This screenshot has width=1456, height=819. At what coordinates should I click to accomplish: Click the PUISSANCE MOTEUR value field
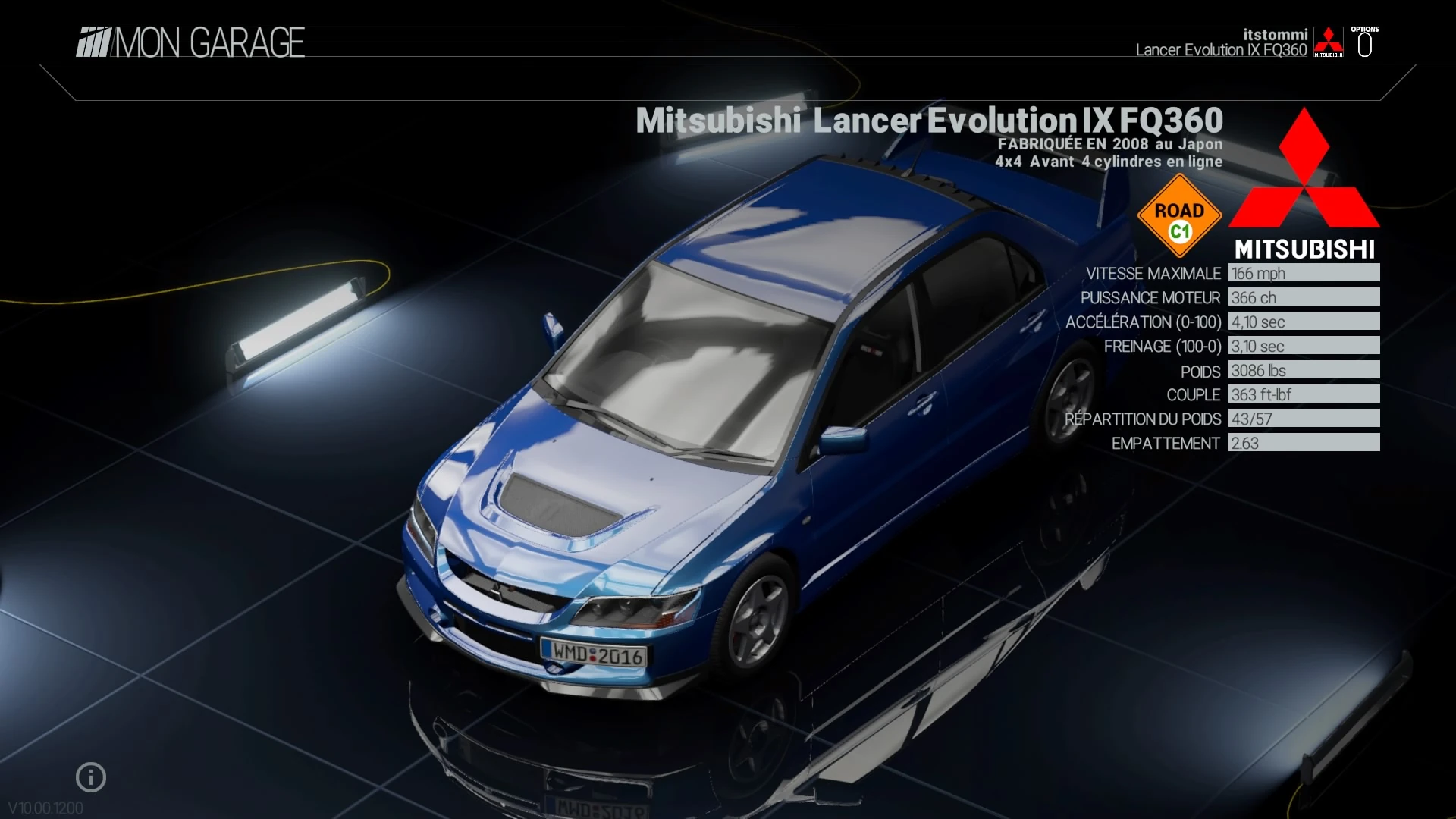pyautogui.click(x=1303, y=297)
